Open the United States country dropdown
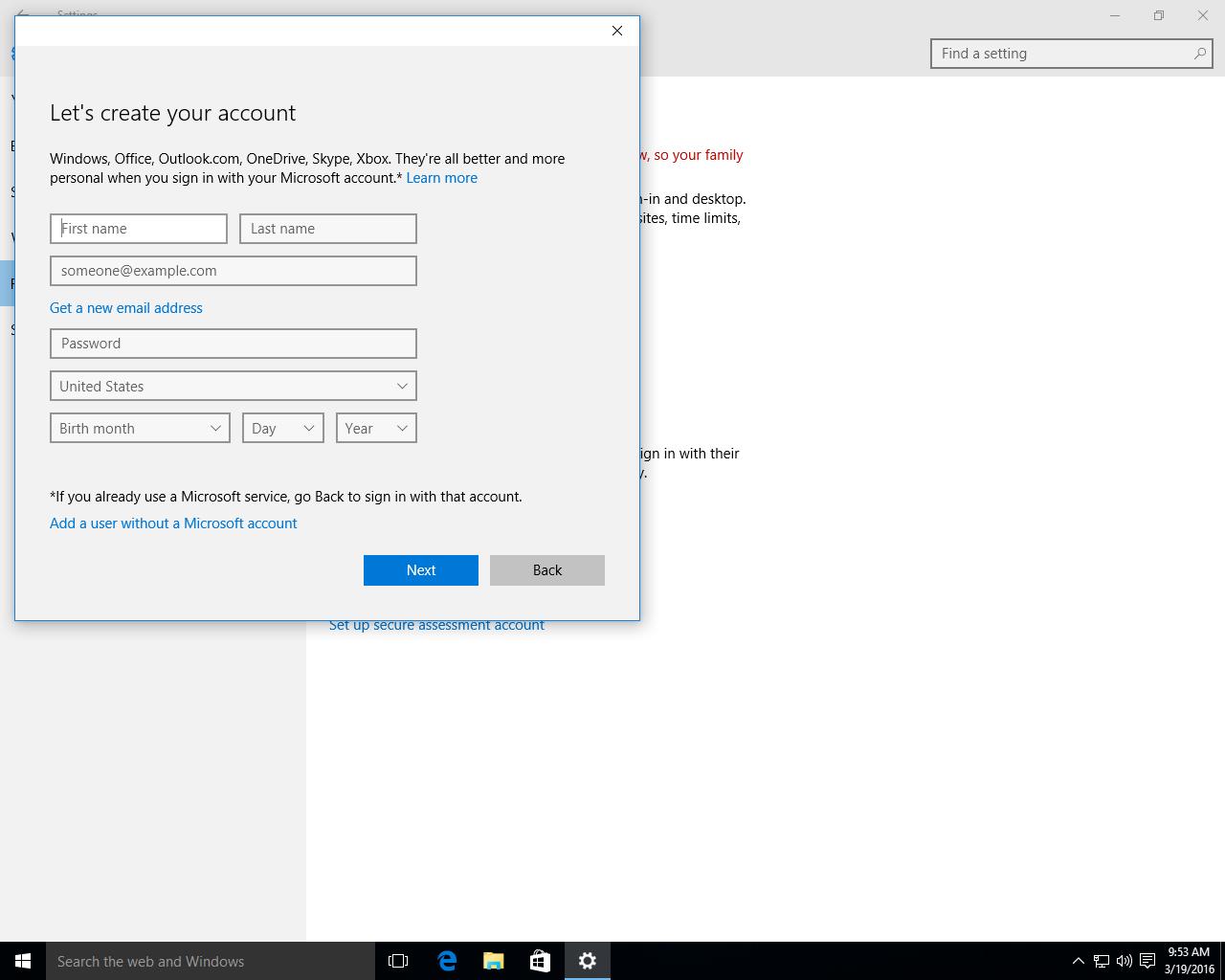The width and height of the screenshot is (1225, 980). click(234, 386)
